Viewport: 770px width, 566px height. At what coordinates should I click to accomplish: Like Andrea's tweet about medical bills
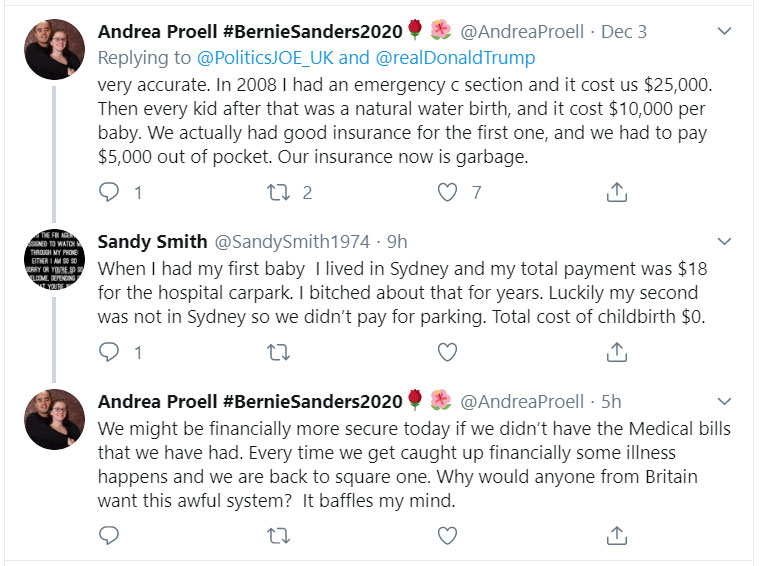[x=448, y=537]
